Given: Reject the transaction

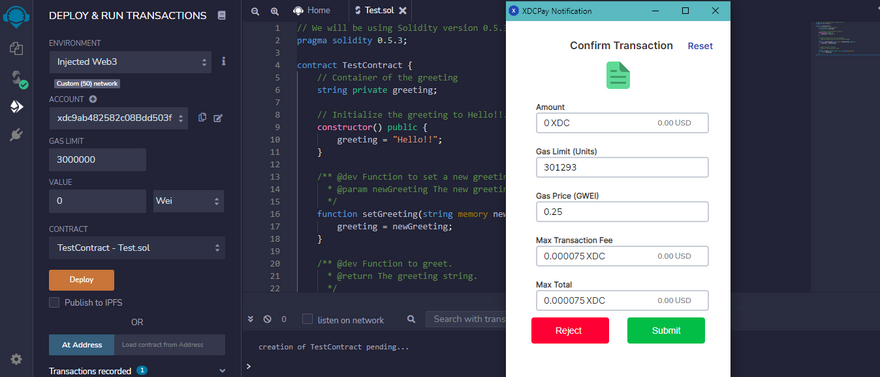Looking at the screenshot, I should tap(570, 330).
